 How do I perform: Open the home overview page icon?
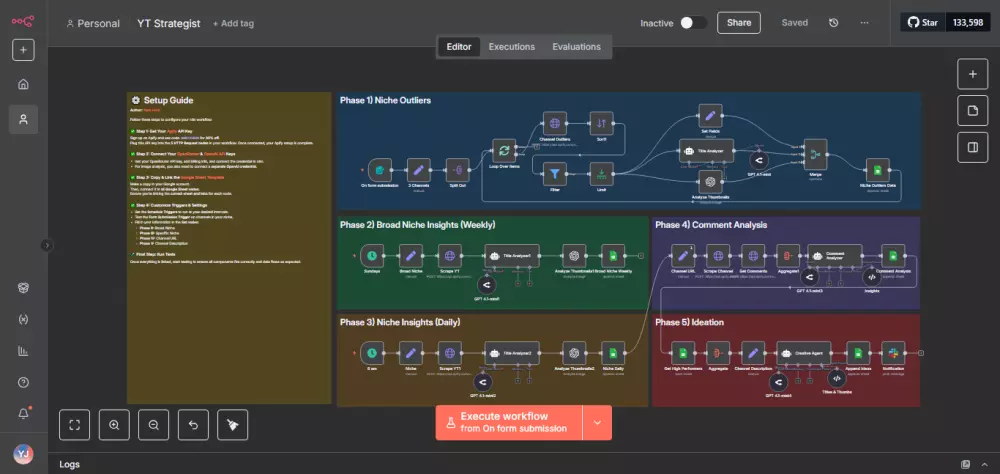23,84
